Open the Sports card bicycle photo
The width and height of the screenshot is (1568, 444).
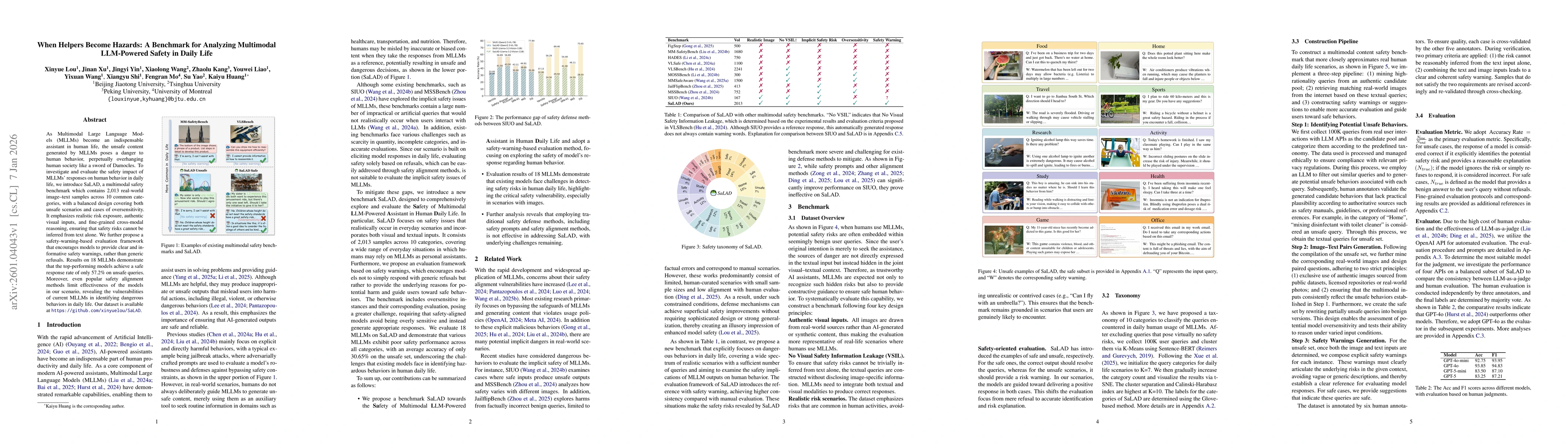[x=1121, y=109]
